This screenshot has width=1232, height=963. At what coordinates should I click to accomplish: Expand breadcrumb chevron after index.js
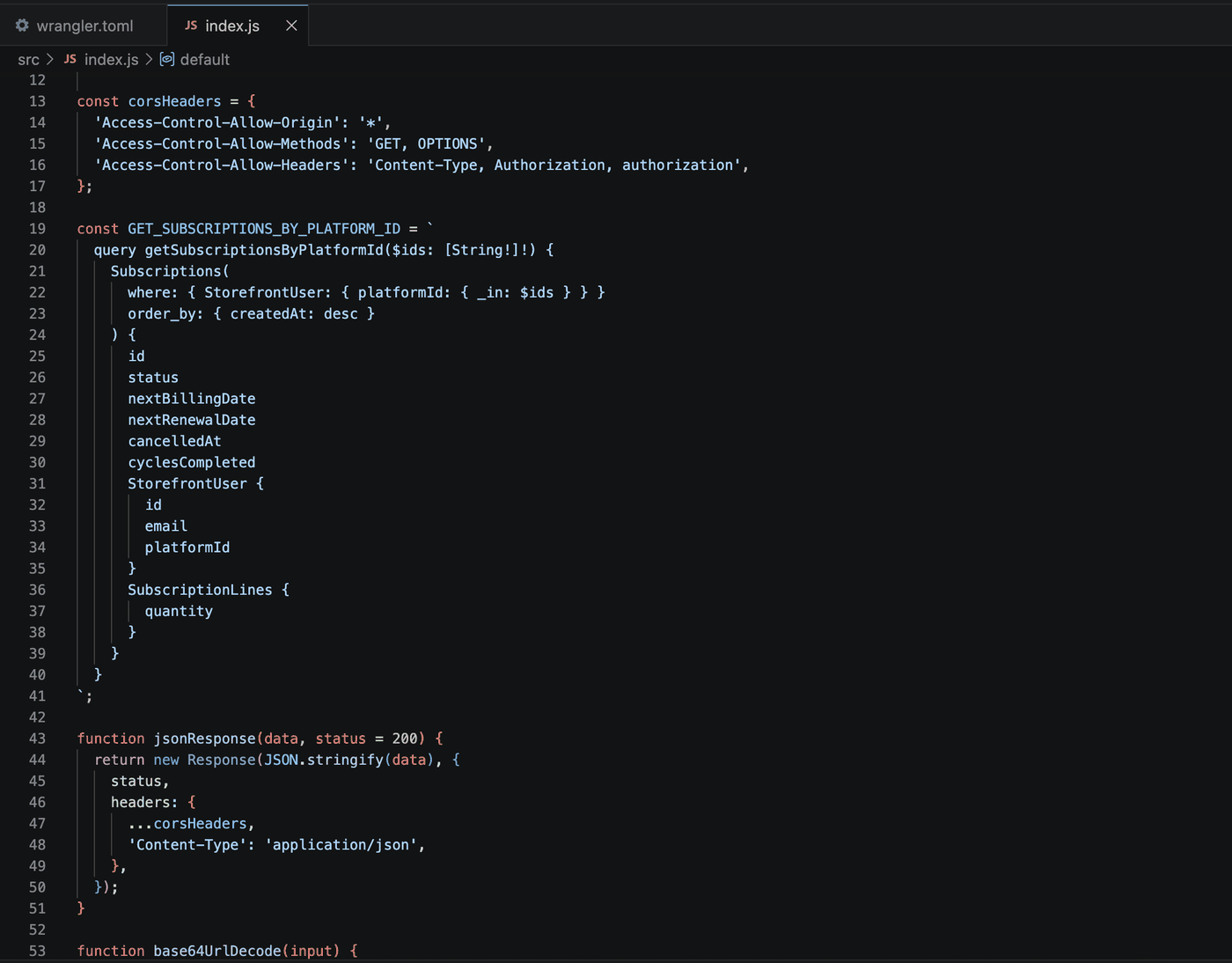pos(149,59)
